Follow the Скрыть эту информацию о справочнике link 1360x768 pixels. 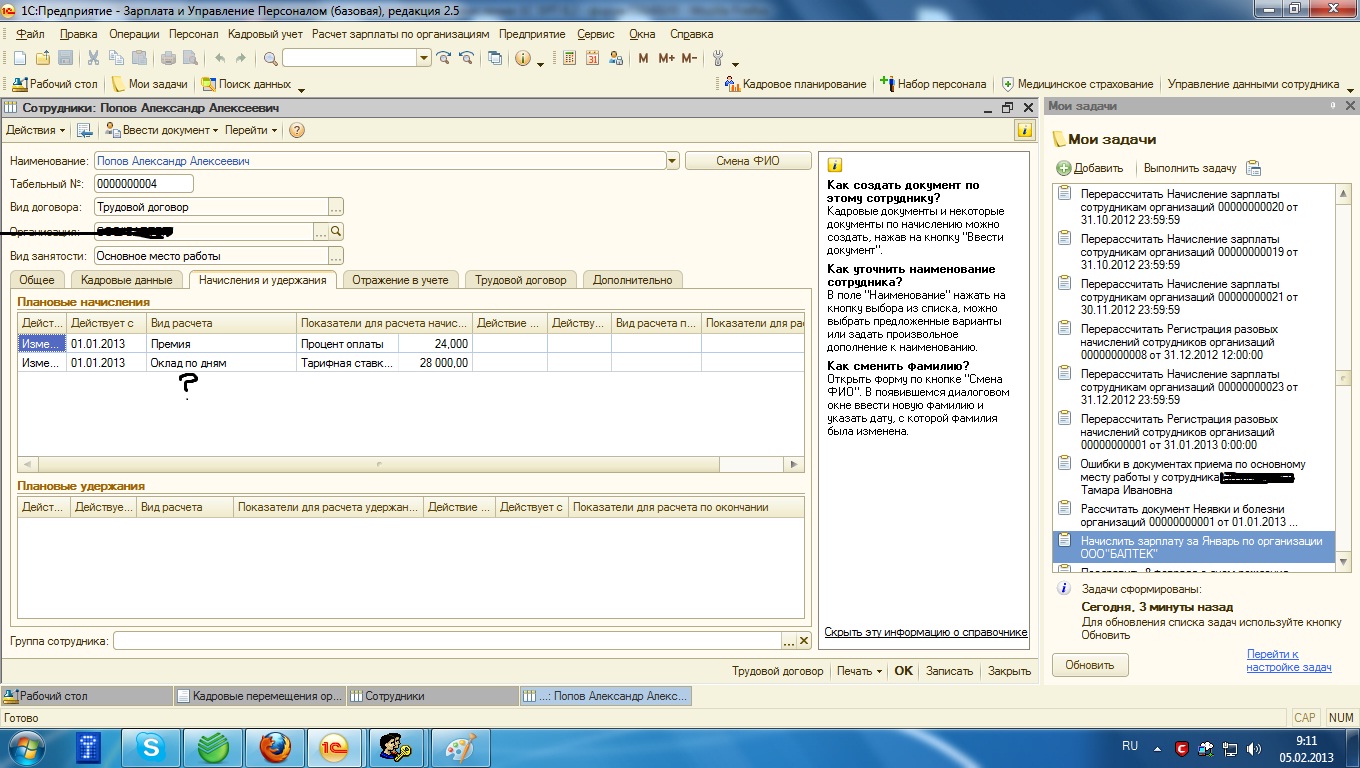[x=925, y=632]
